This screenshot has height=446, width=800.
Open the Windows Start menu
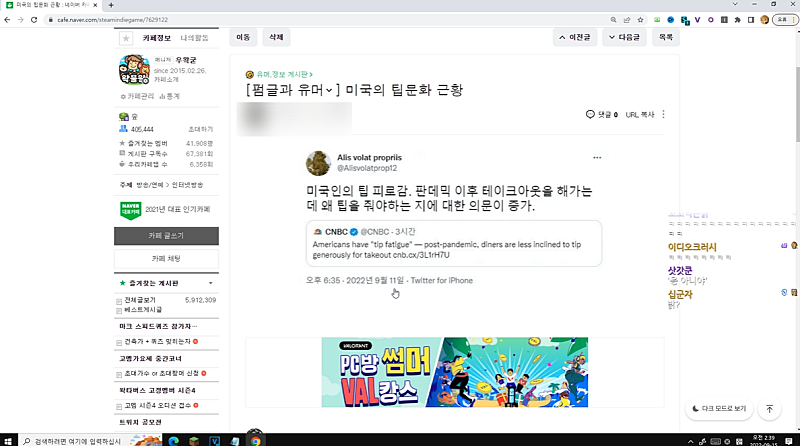click(x=7, y=441)
